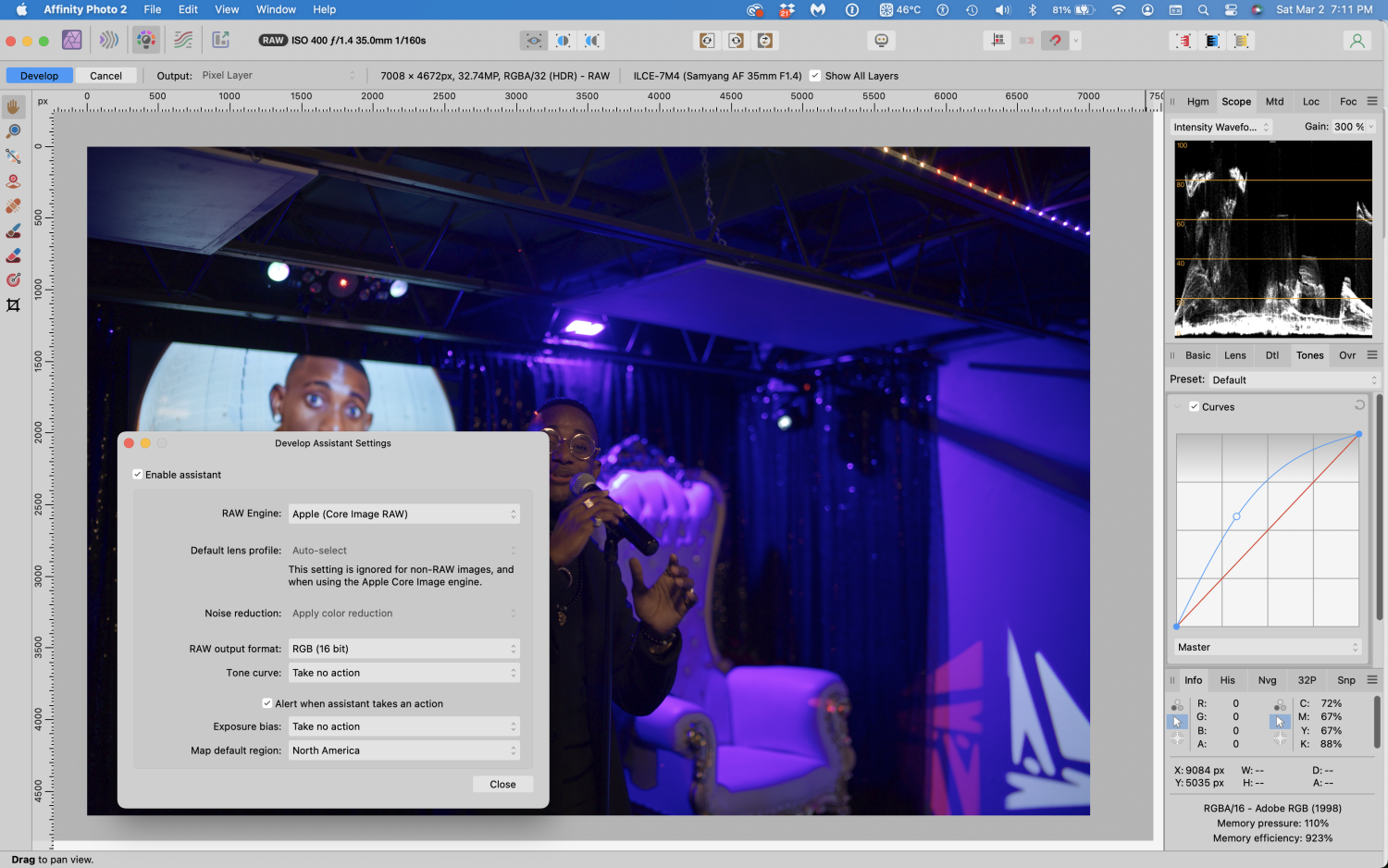The width and height of the screenshot is (1388, 868).
Task: Open the RAW Engine dropdown
Action: [x=404, y=513]
